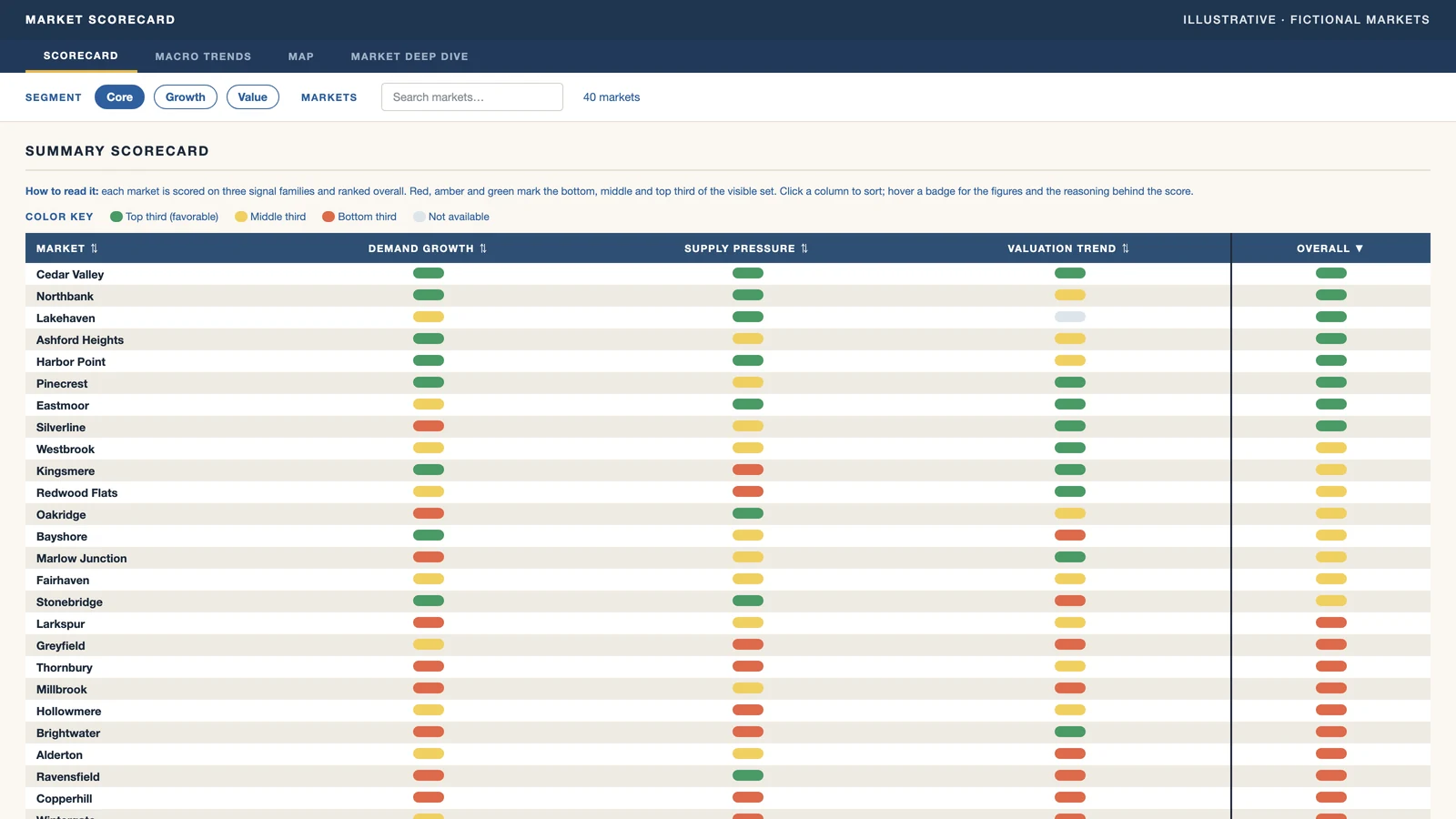Click Bayshore's Valuation Trend badge

click(x=1070, y=535)
